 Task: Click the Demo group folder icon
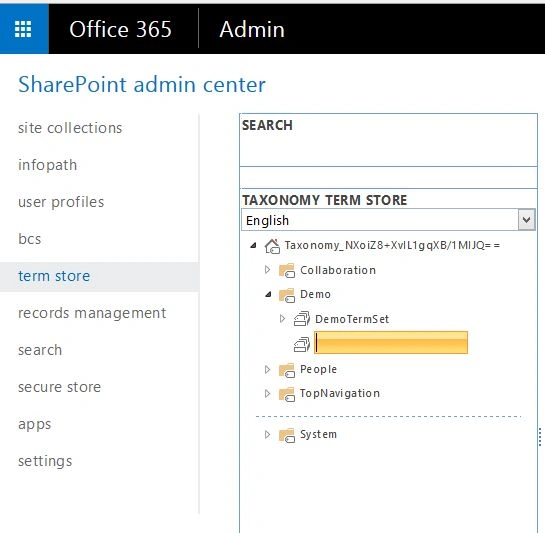coord(287,295)
